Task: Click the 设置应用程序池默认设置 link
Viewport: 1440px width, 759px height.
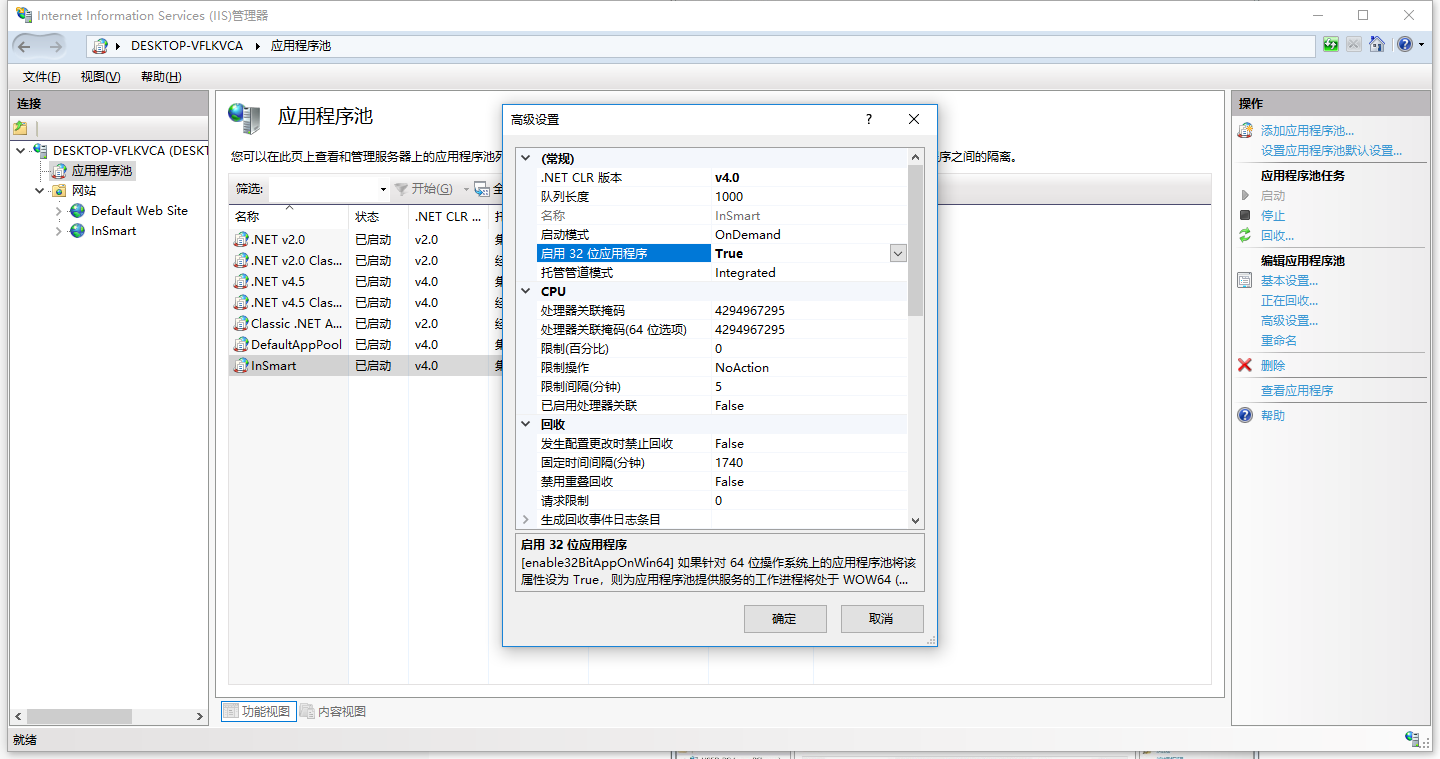Action: (1331, 151)
